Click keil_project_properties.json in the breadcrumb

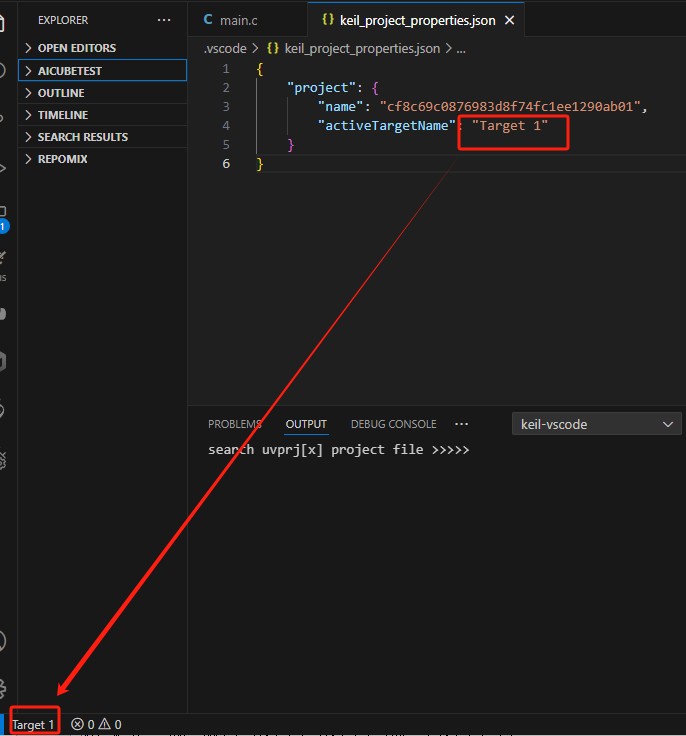362,48
